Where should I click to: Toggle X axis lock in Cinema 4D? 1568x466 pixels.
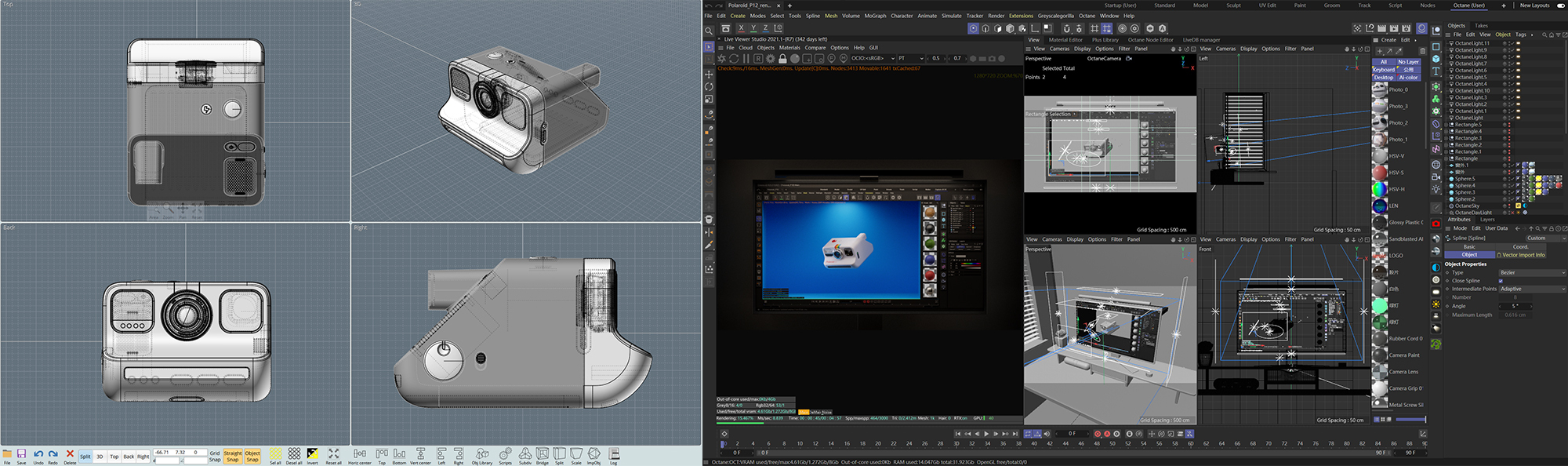click(x=741, y=28)
